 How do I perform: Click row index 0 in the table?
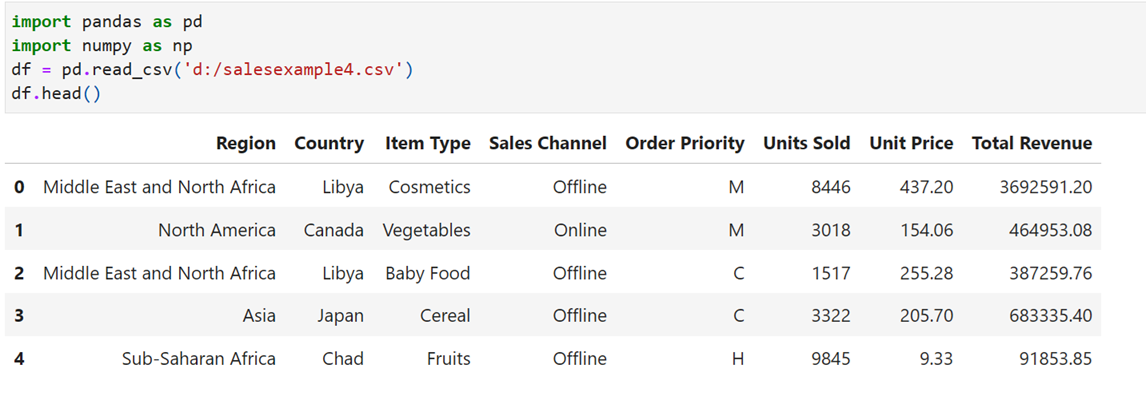point(19,187)
